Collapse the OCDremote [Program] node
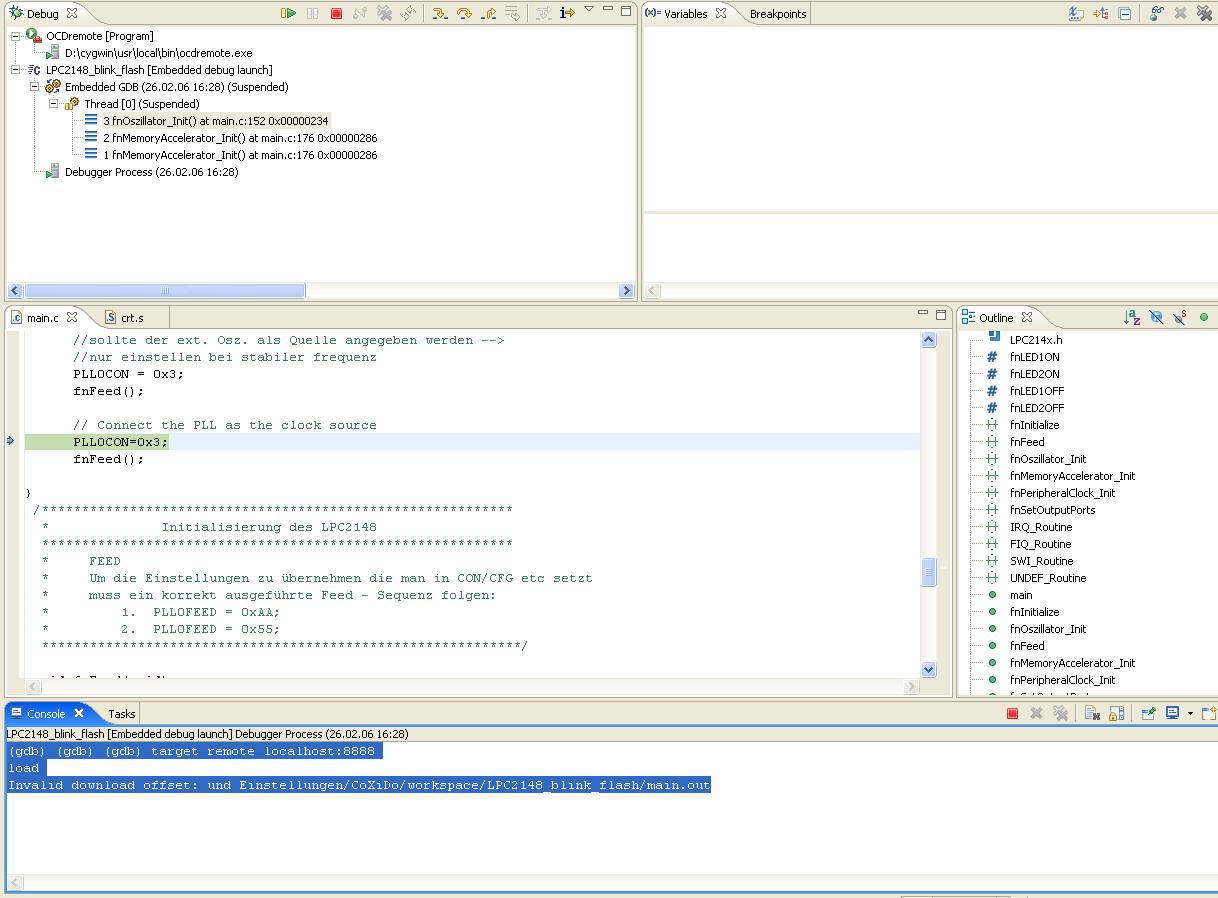 pyautogui.click(x=16, y=36)
